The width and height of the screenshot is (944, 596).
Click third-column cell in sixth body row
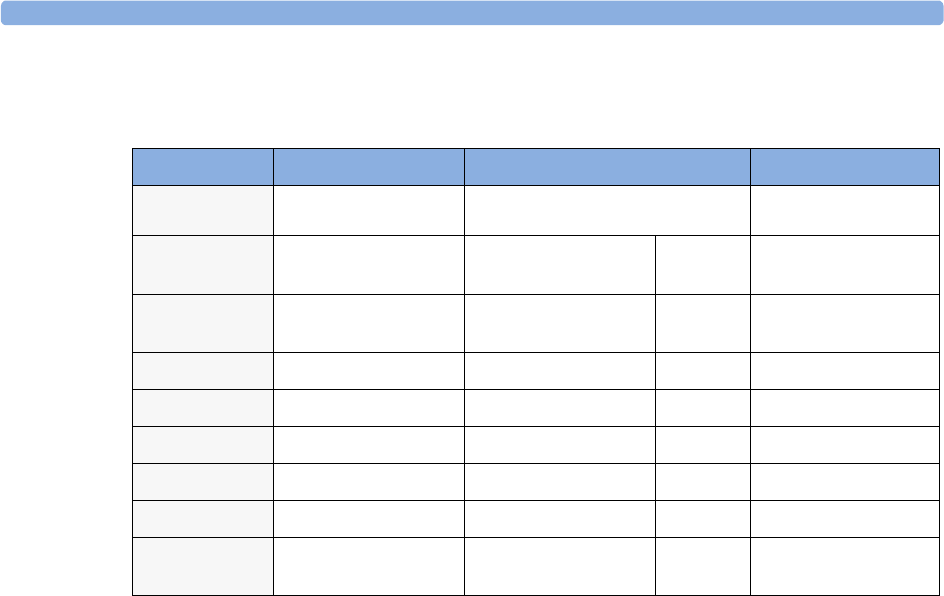(560, 445)
